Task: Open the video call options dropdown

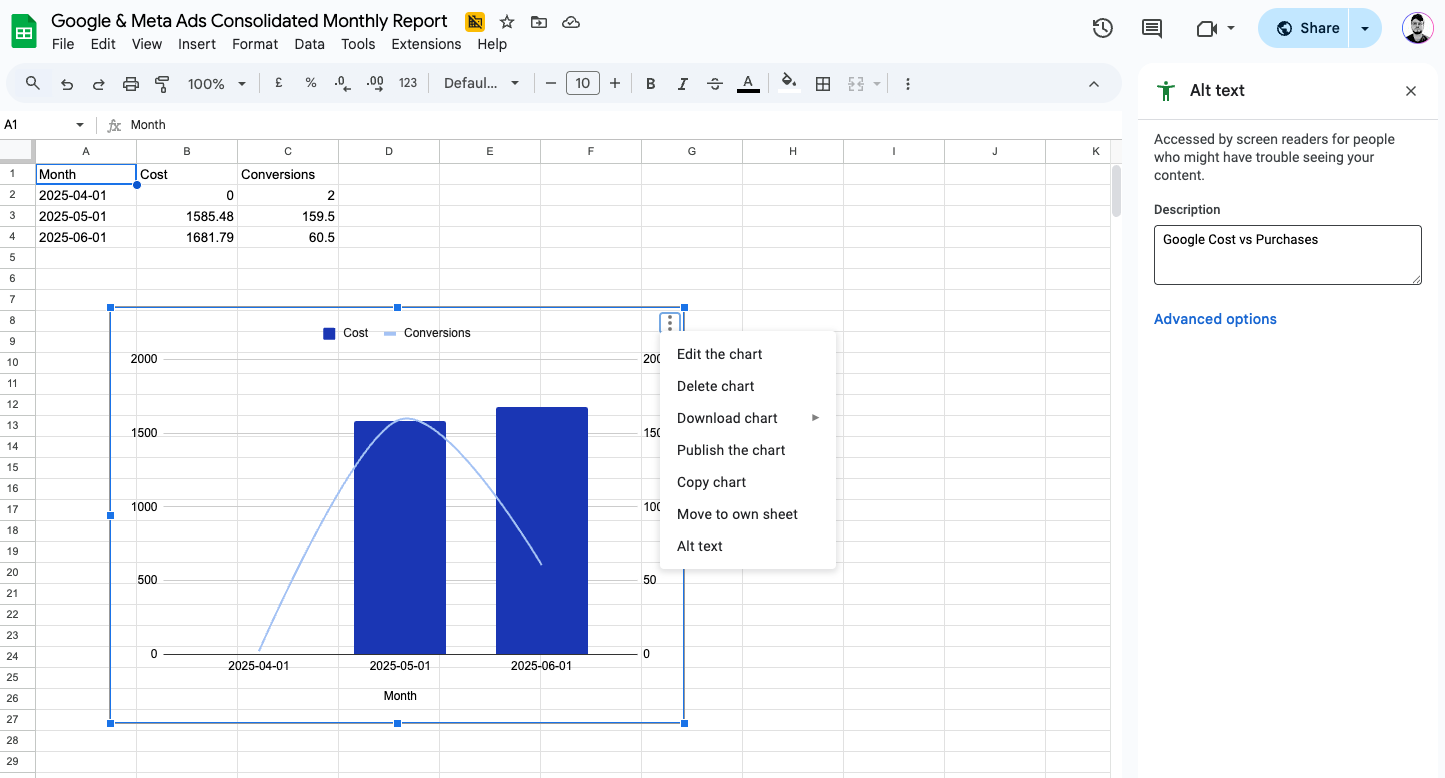Action: tap(1231, 28)
